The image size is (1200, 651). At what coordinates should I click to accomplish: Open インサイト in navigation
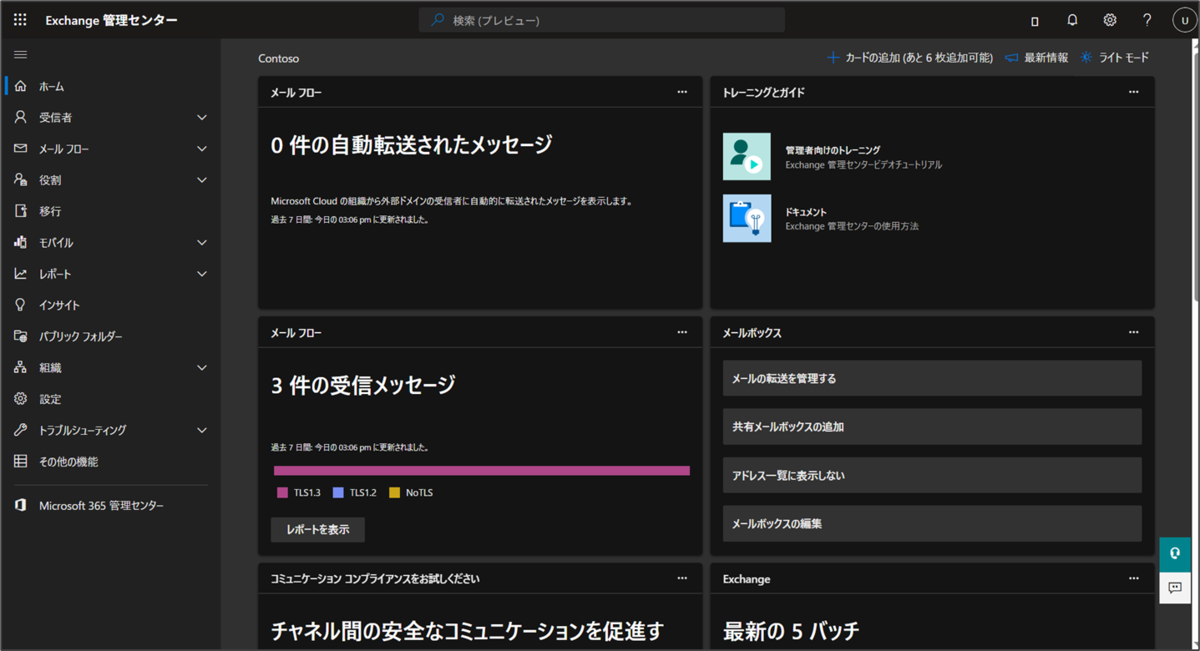(59, 305)
